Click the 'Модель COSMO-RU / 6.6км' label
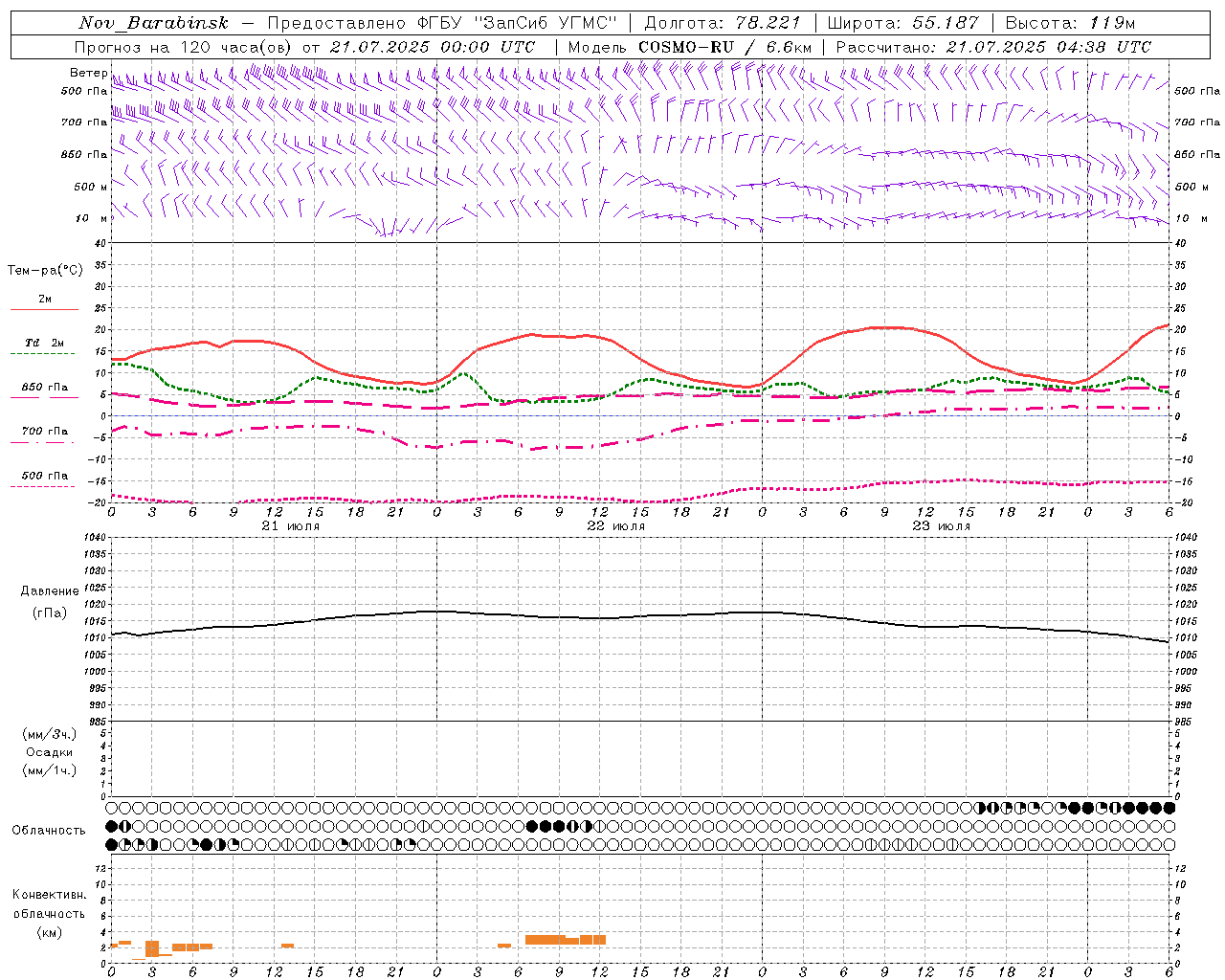Image resolution: width=1225 pixels, height=980 pixels. [x=690, y=47]
